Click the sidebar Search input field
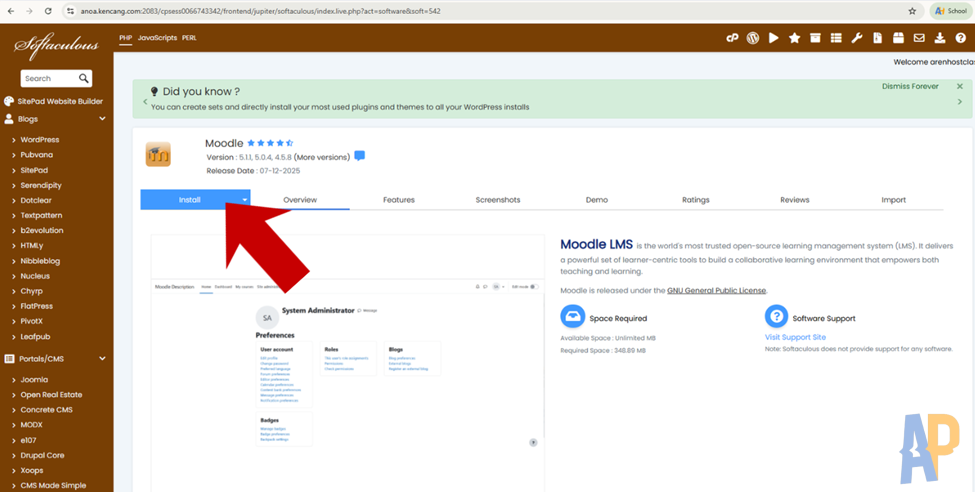 coord(48,78)
